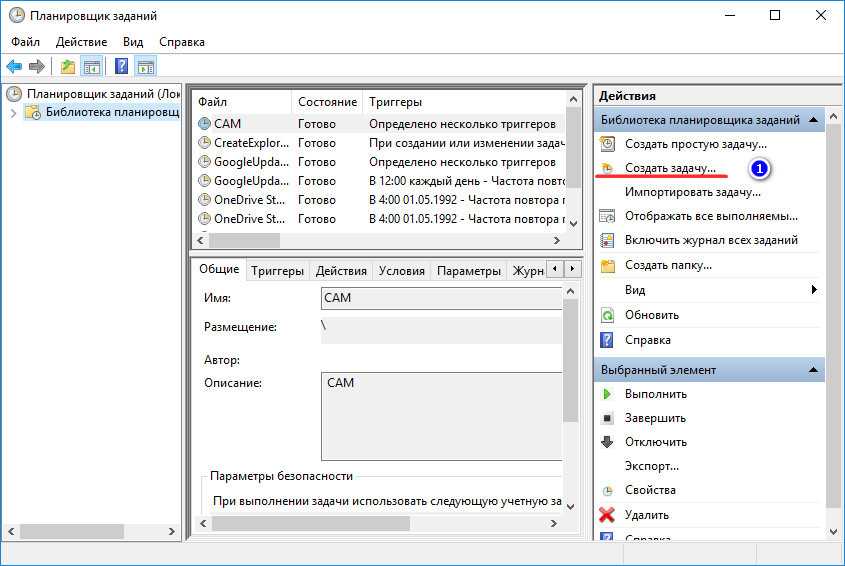This screenshot has height=566, width=845.
Task: Open the 'Действие' menu in the menu bar
Action: 81,42
